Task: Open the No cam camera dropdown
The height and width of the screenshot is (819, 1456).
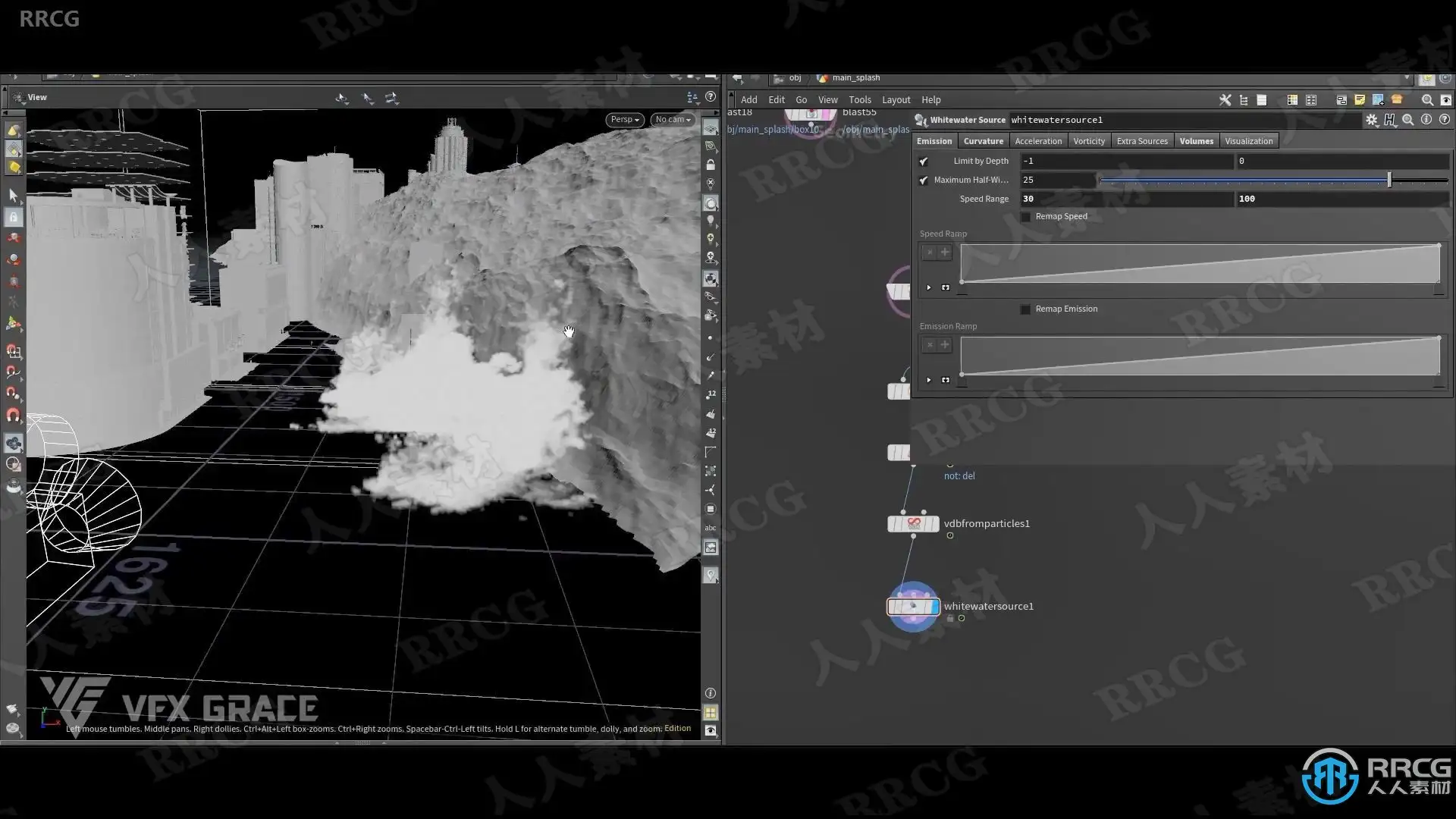Action: click(x=673, y=119)
